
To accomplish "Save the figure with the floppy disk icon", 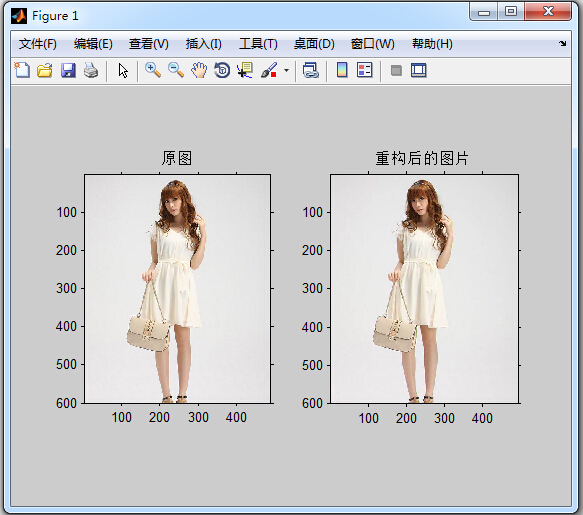I will click(68, 70).
